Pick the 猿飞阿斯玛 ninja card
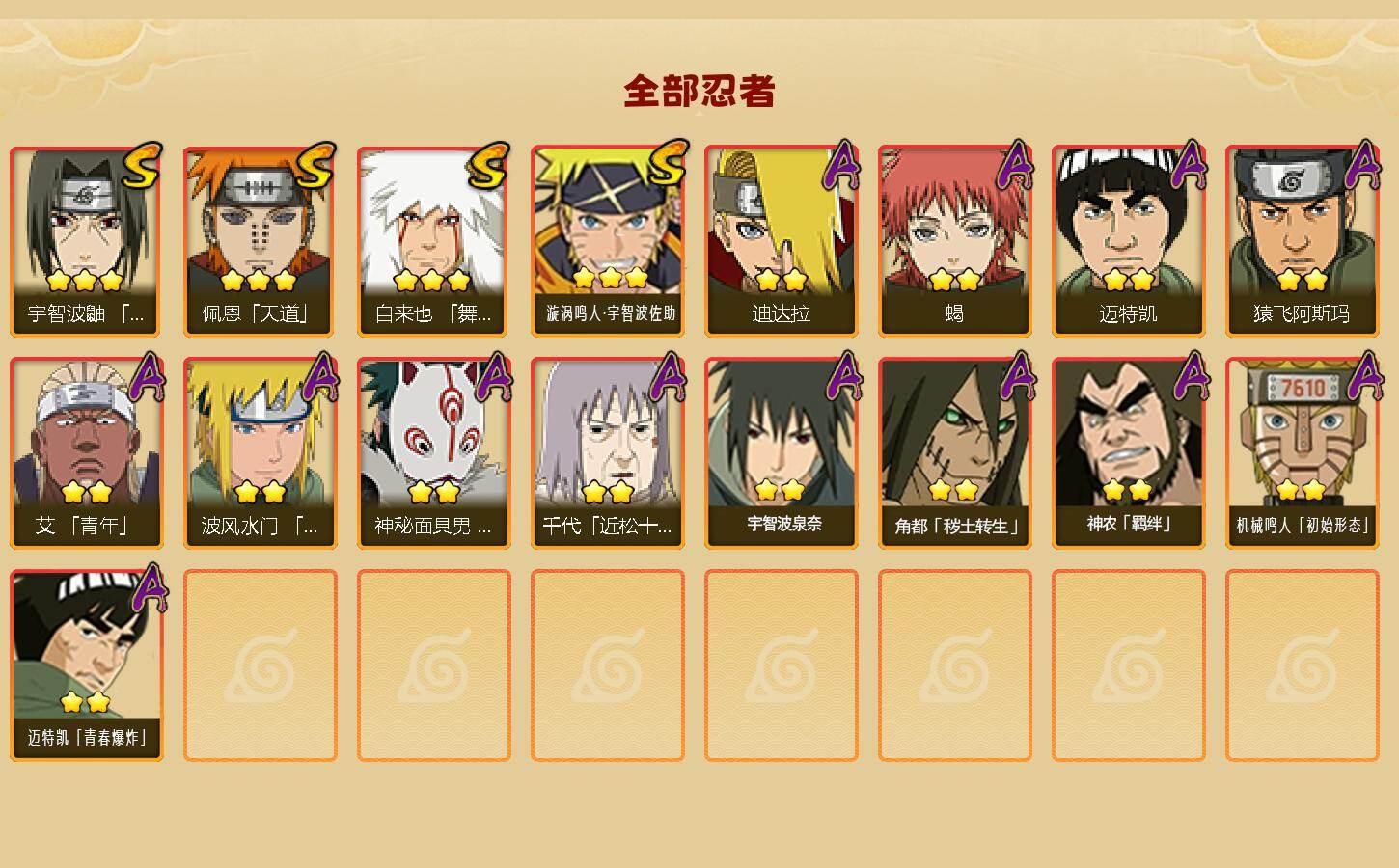Viewport: 1399px width, 868px height. 1302,241
